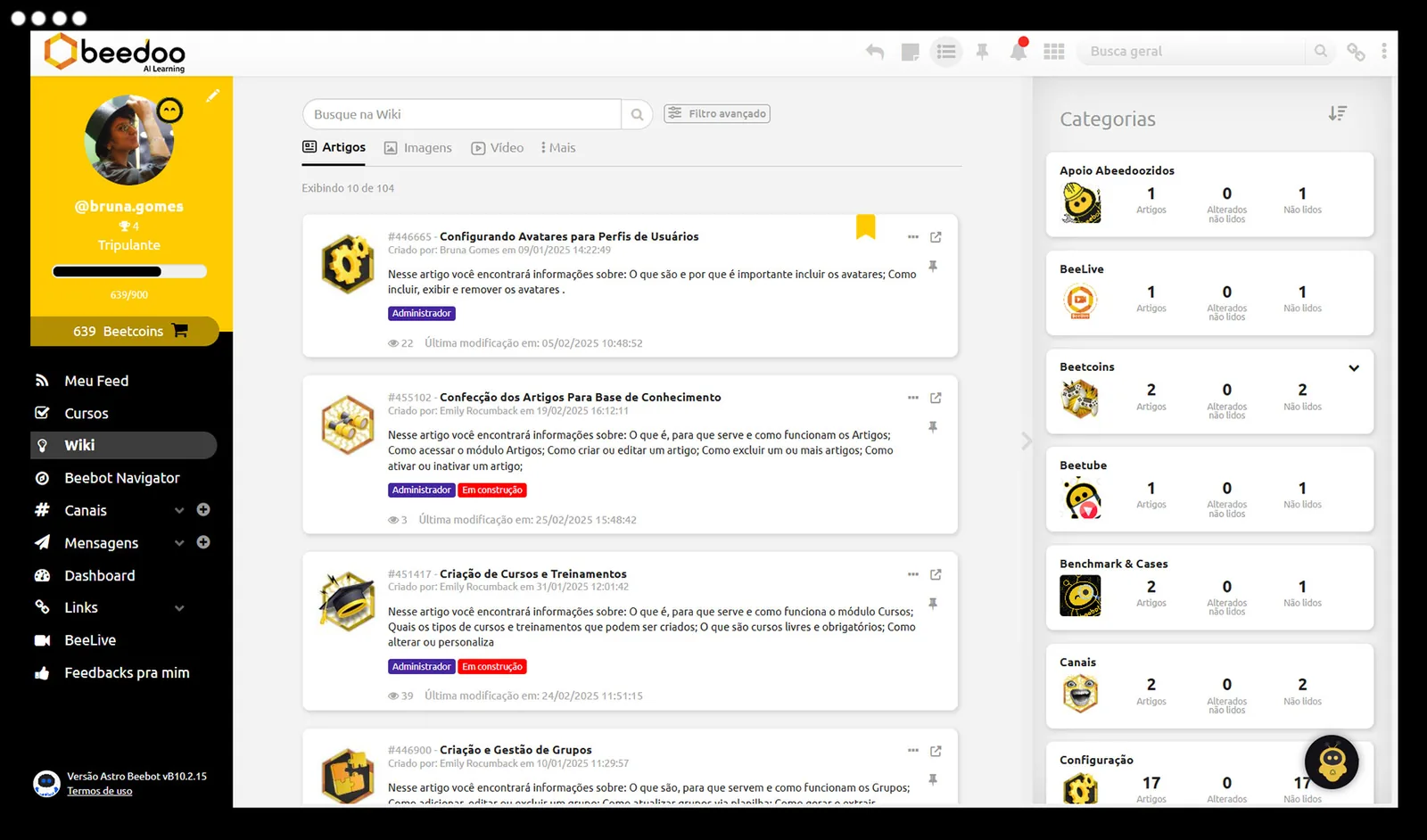Viewport: 1427px width, 840px height.
Task: Open the Benchmark & Cases category card
Action: click(x=1209, y=587)
